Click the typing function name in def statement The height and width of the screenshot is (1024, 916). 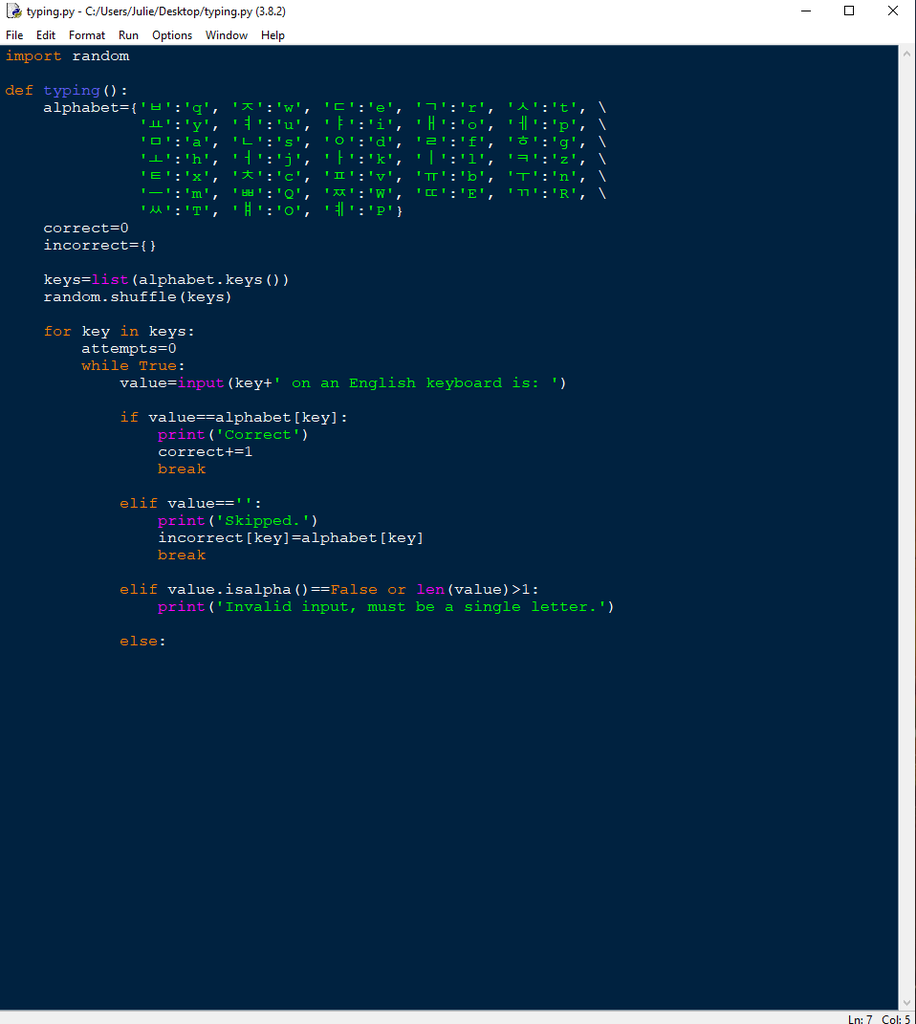coord(71,90)
